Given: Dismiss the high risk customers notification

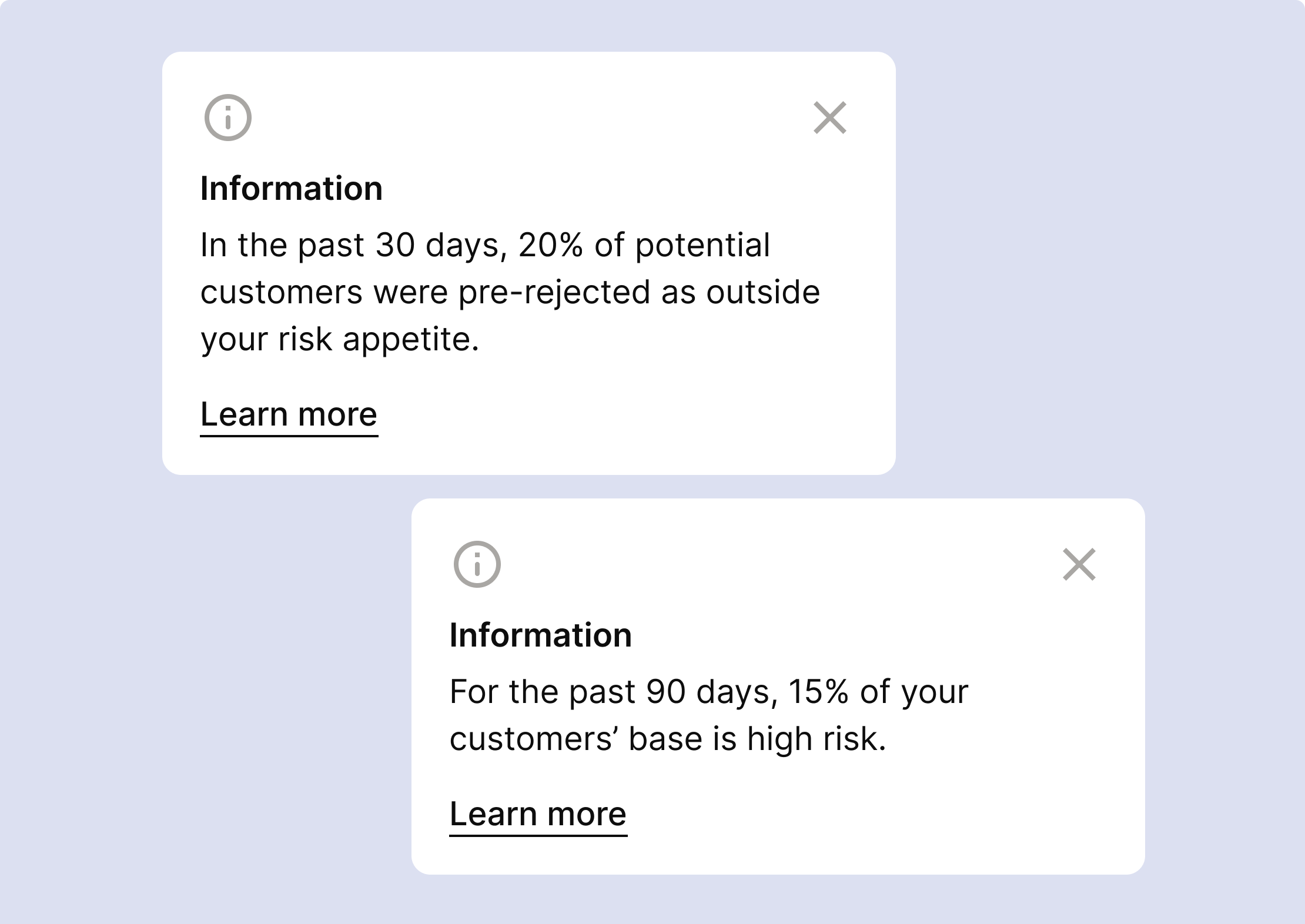Looking at the screenshot, I should click(1079, 564).
